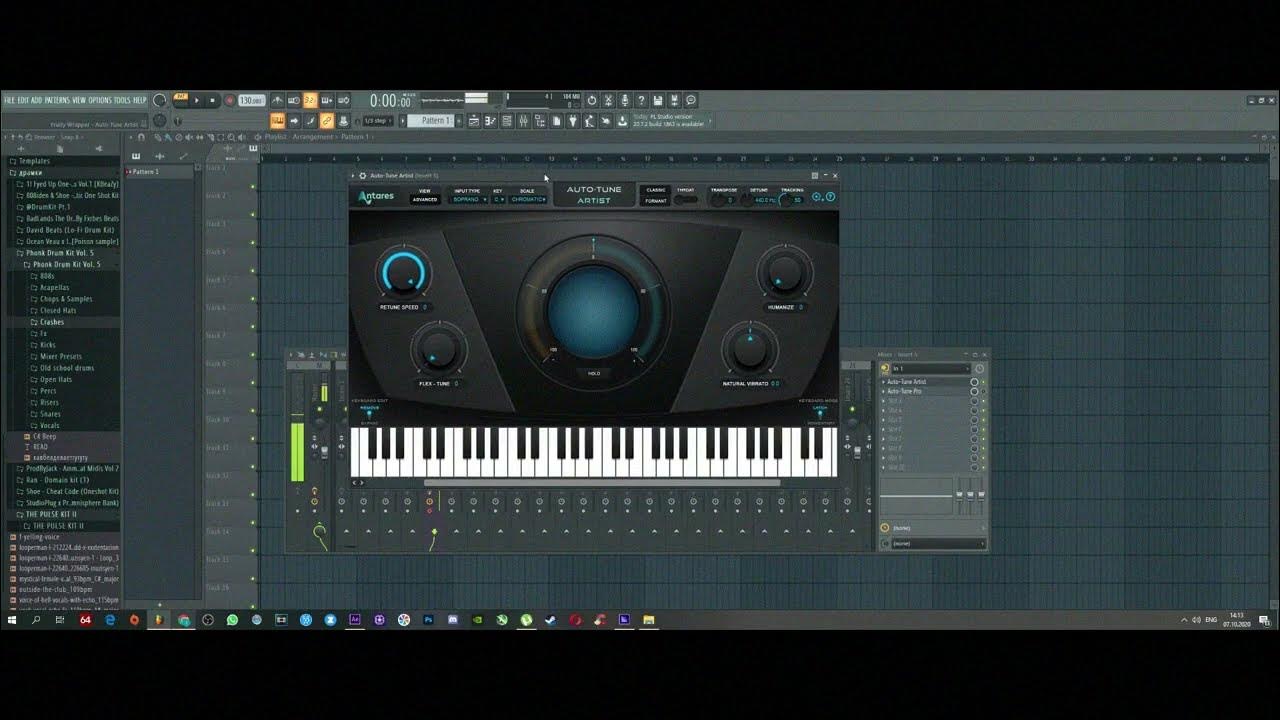Image resolution: width=1280 pixels, height=720 pixels.
Task: Open the FILE menu
Action: [9, 100]
